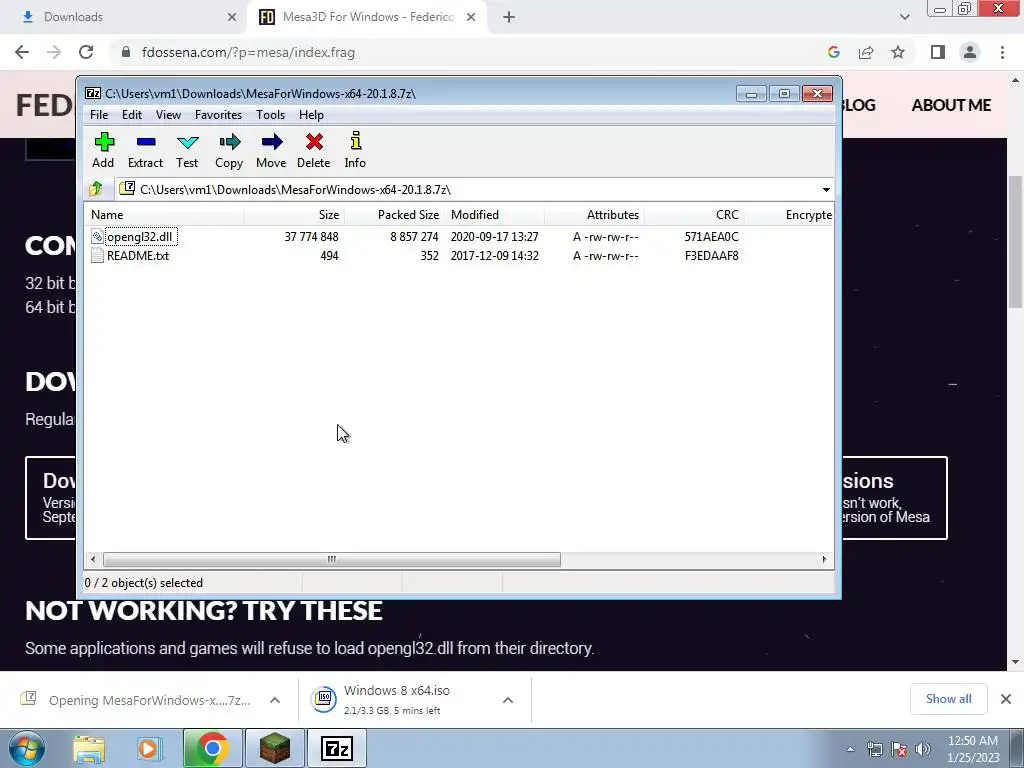This screenshot has width=1024, height=768.
Task: Sort by Modified column header
Action: (x=494, y=215)
